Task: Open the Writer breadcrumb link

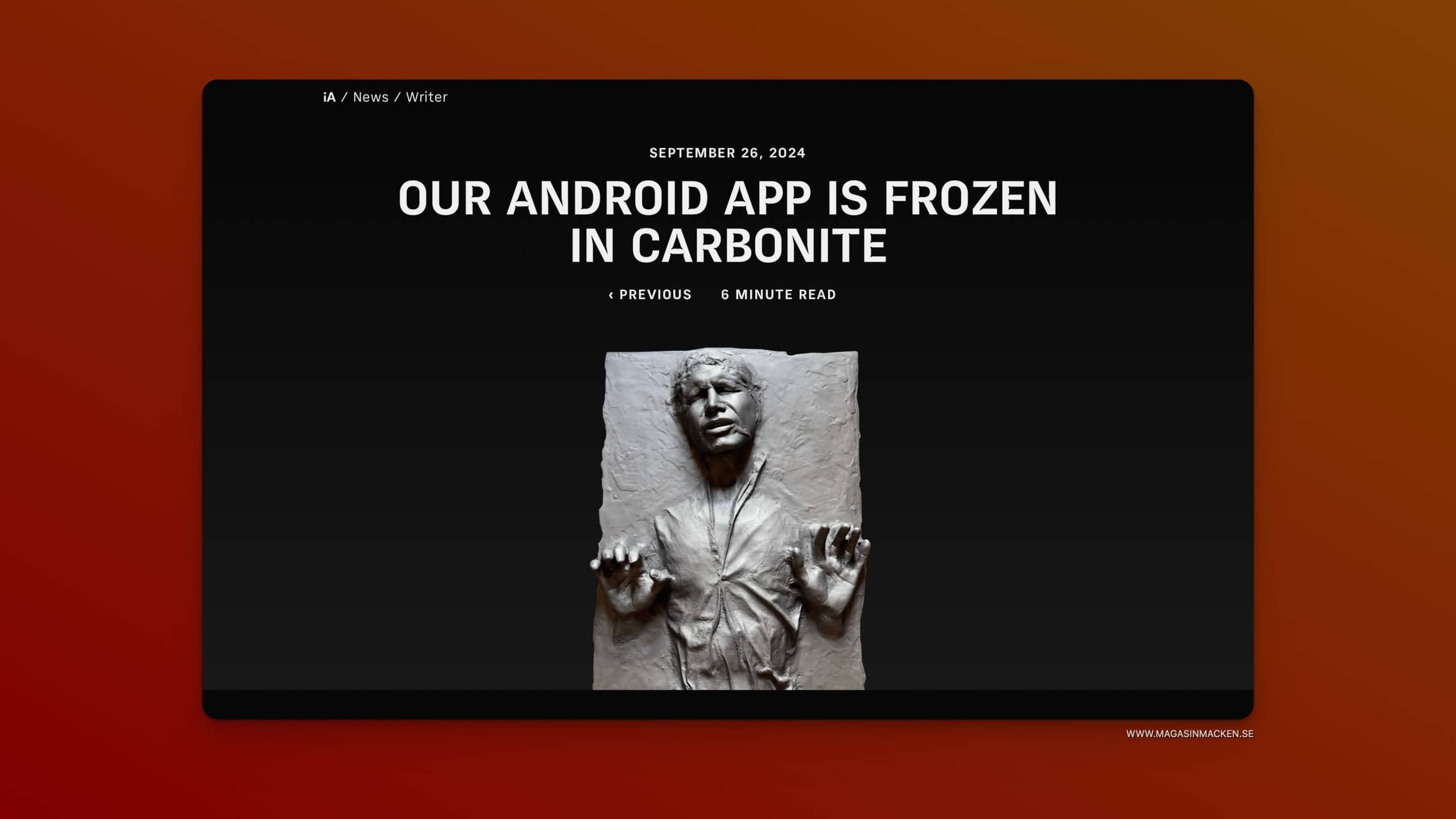Action: [427, 97]
